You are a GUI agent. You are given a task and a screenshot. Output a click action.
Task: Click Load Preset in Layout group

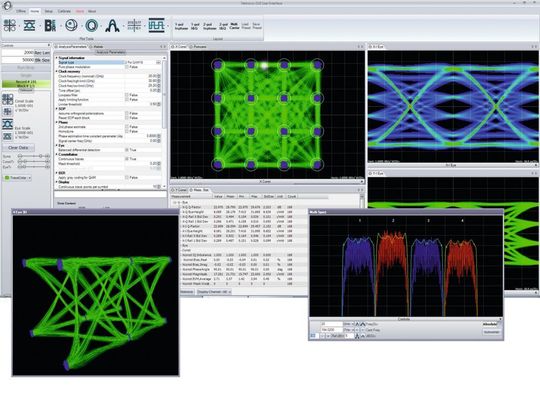click(x=246, y=26)
